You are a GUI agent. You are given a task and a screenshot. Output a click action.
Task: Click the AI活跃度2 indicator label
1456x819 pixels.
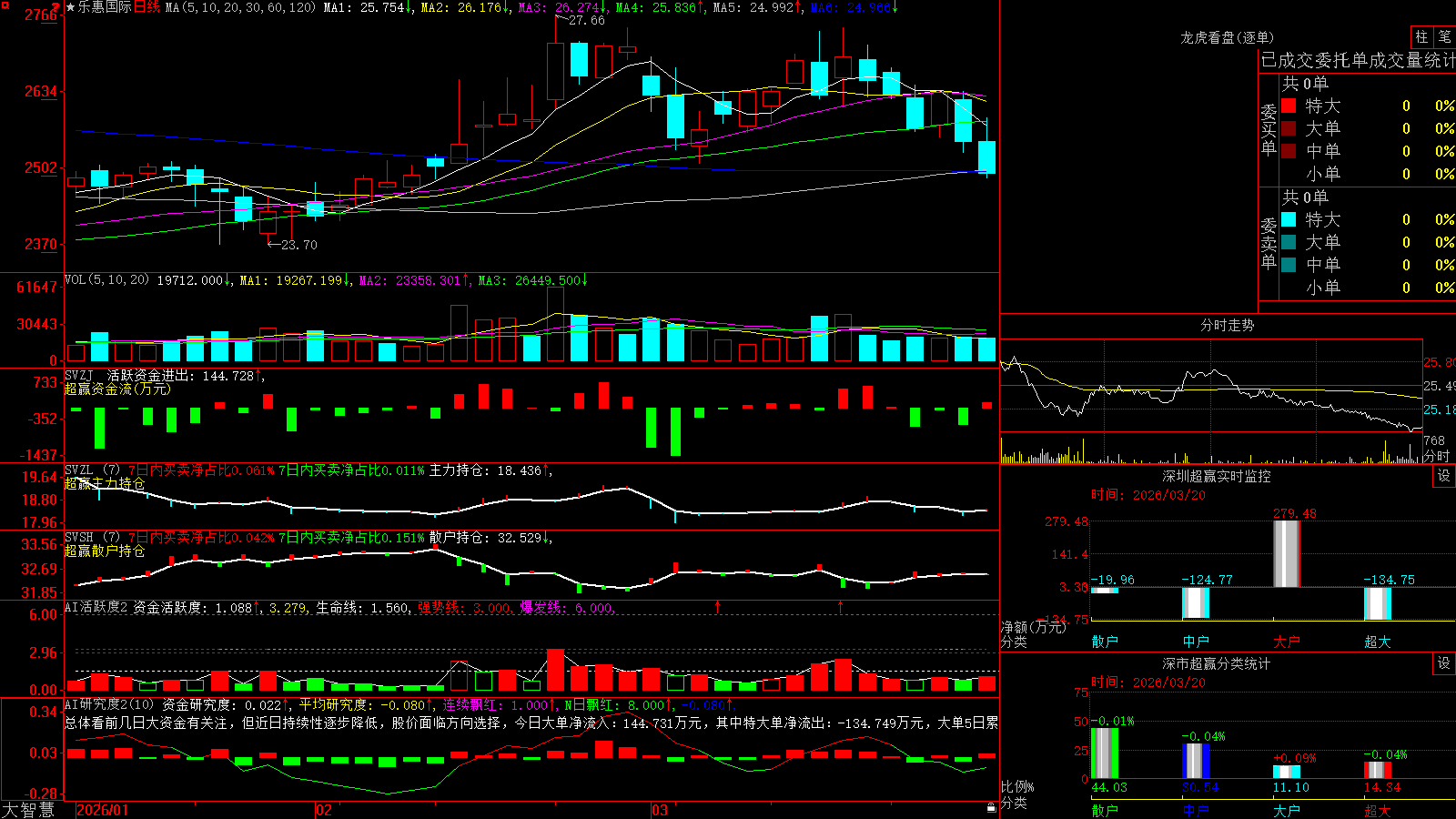click(x=96, y=607)
